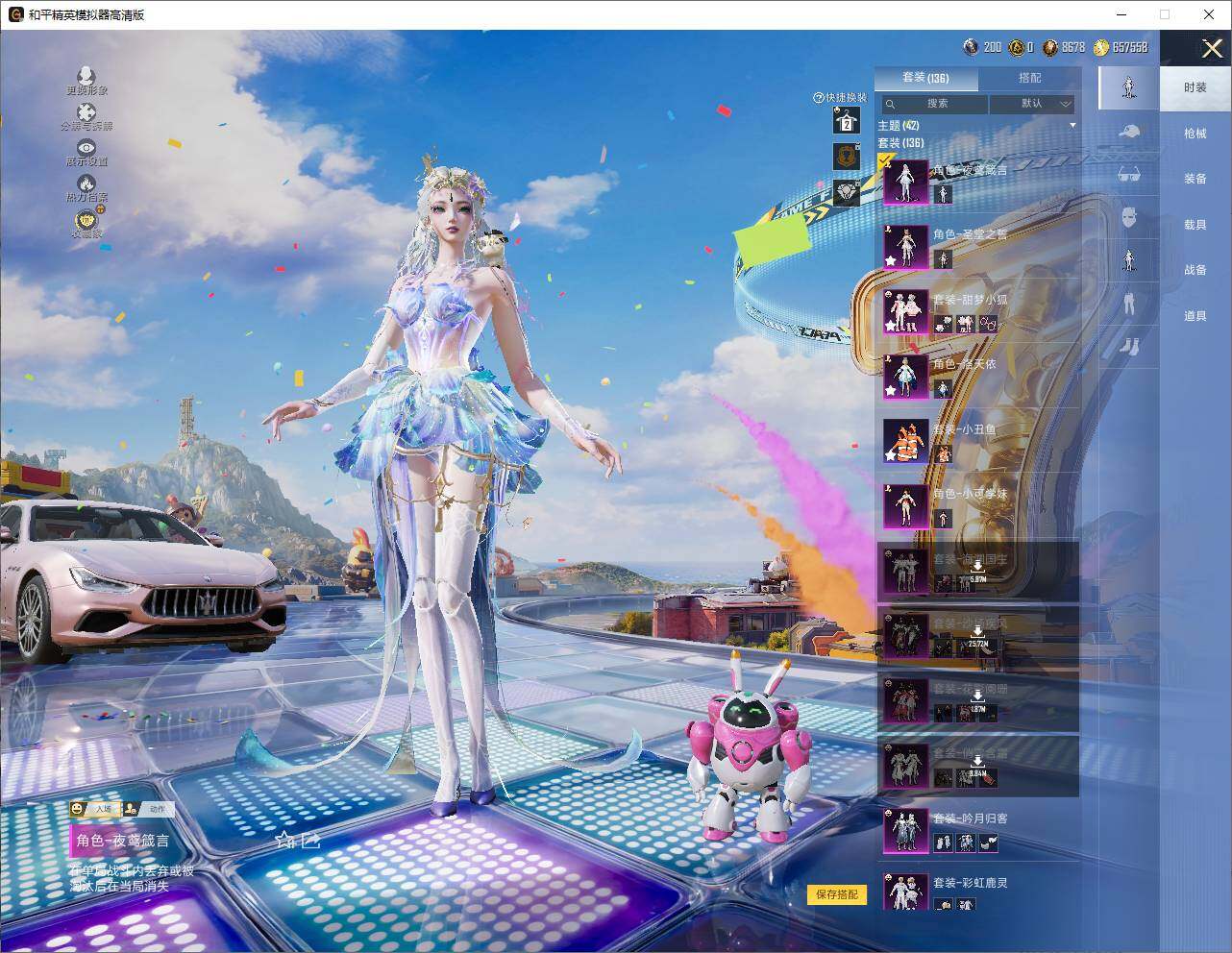
Task: Click the silver coin balance 200
Action: [982, 47]
